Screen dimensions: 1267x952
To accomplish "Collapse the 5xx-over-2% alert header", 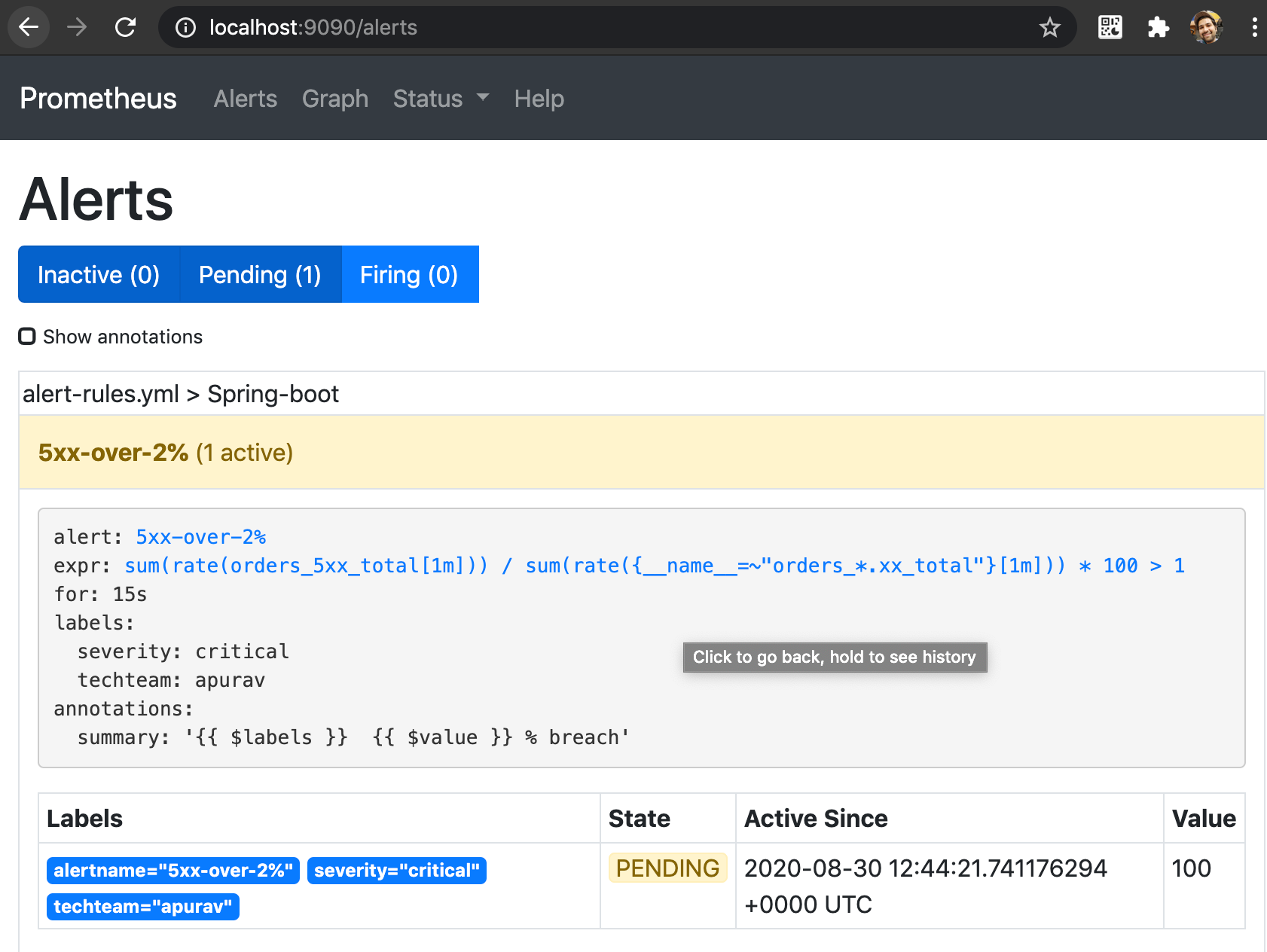I will point(642,452).
